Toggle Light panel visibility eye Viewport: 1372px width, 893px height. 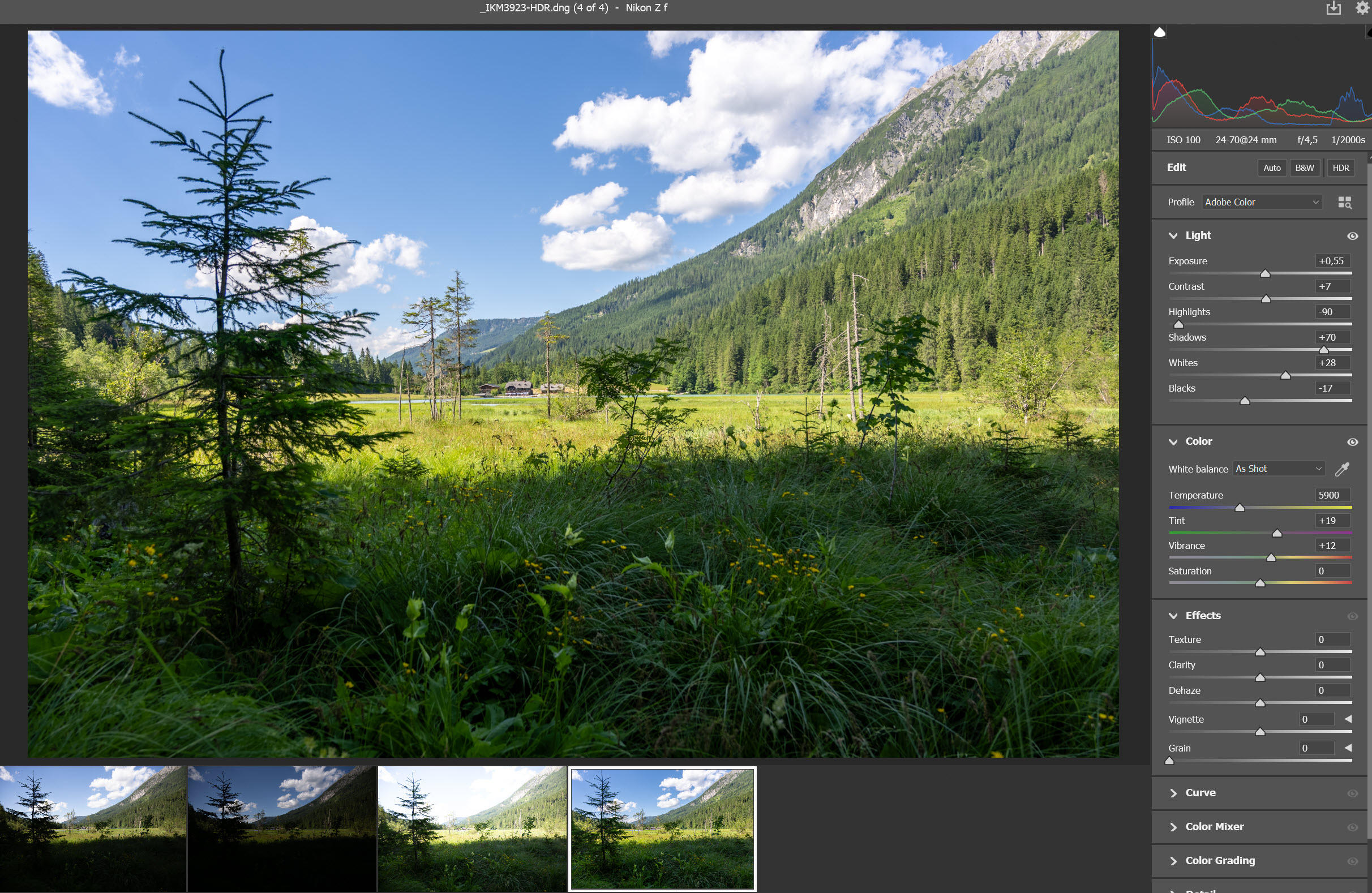1352,236
